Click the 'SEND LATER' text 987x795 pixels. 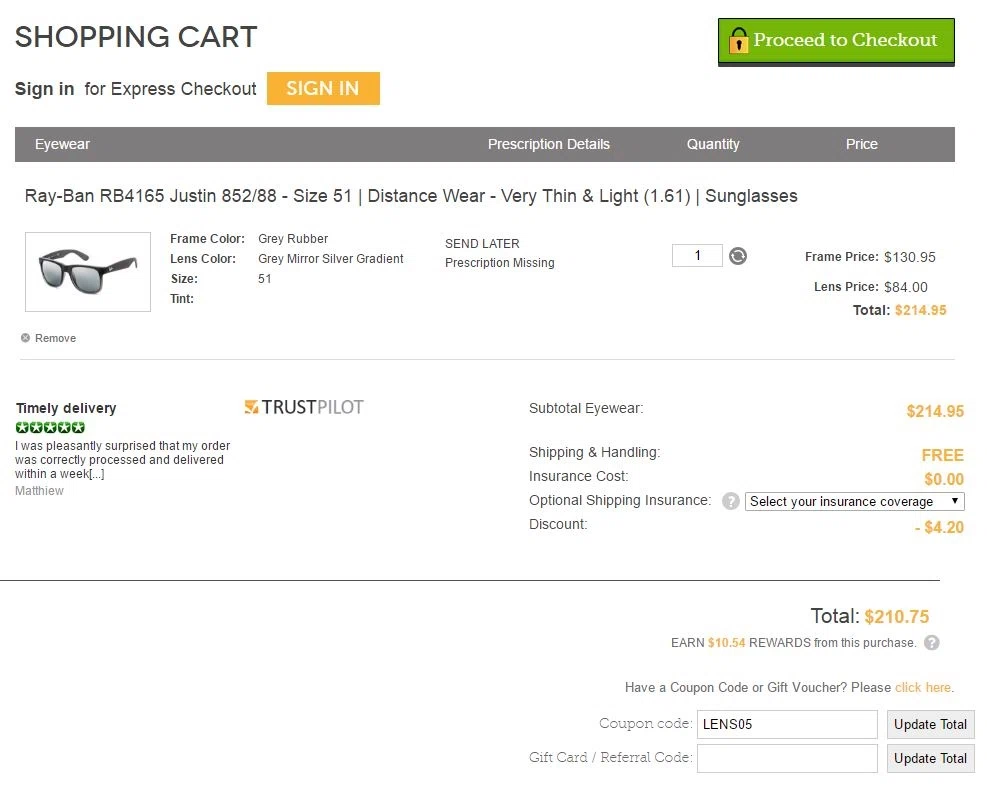point(482,244)
